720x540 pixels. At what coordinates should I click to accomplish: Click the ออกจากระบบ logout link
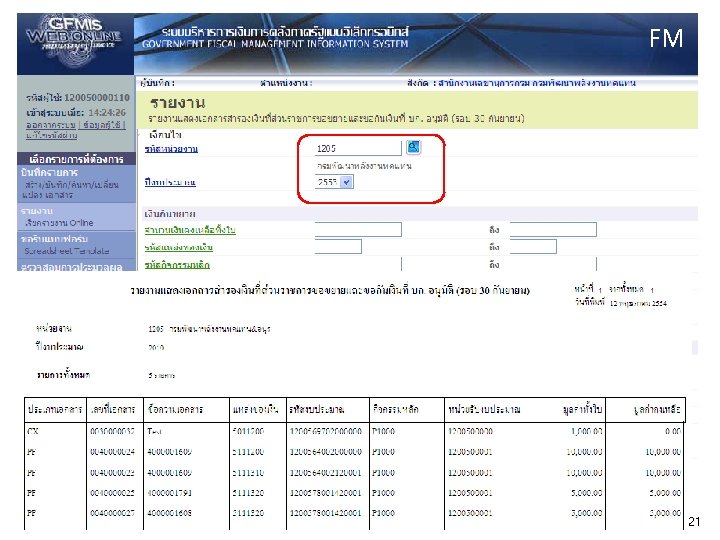tap(51, 125)
